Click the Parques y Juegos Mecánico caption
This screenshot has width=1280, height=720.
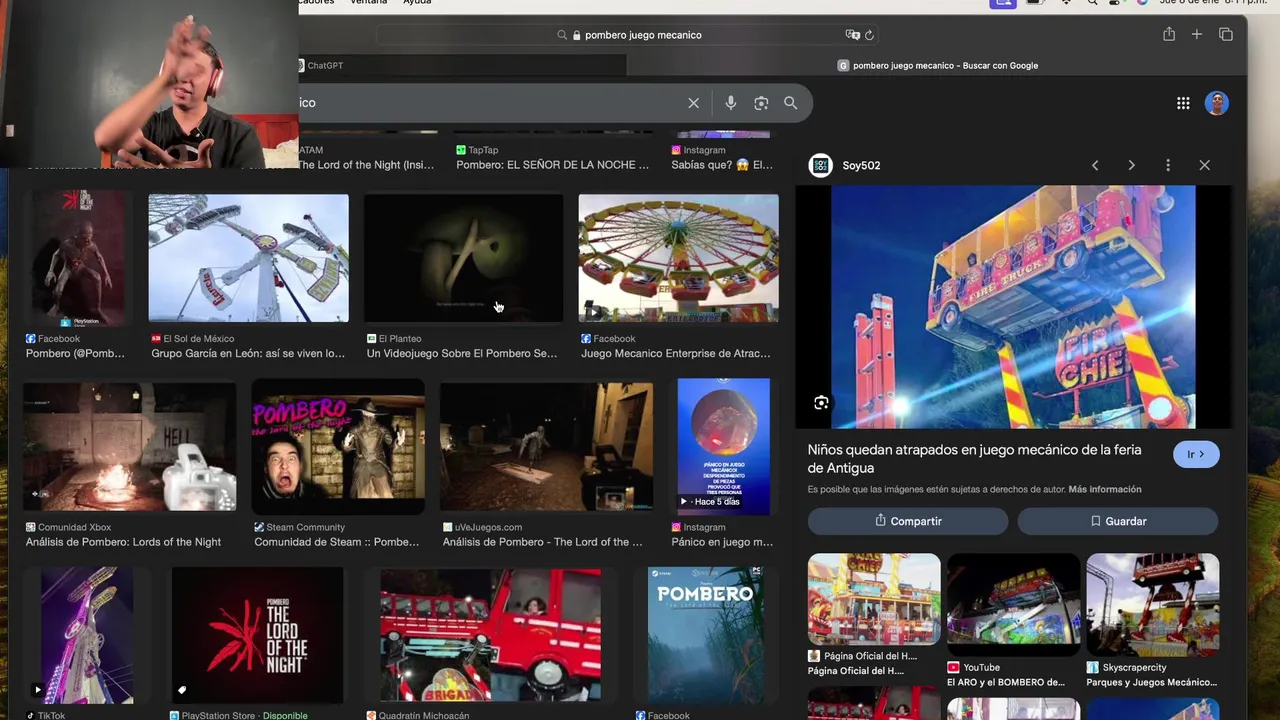coord(1152,682)
